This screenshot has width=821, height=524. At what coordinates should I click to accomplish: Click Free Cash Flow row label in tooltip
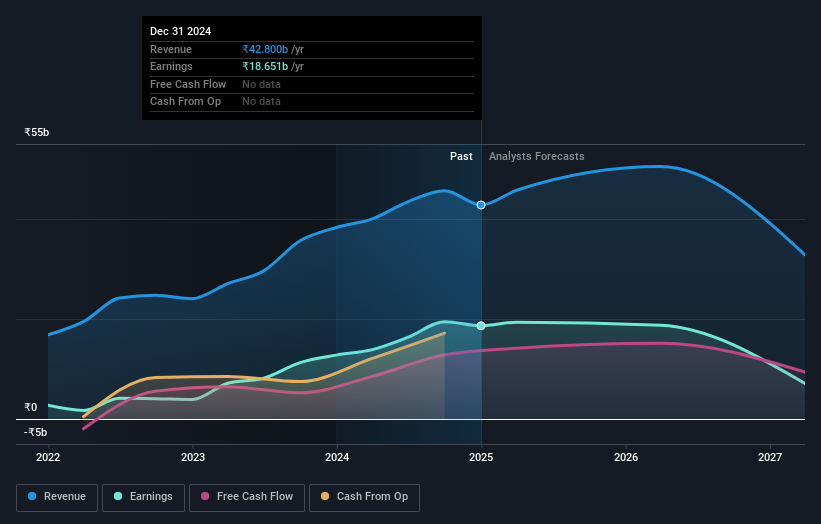click(188, 84)
